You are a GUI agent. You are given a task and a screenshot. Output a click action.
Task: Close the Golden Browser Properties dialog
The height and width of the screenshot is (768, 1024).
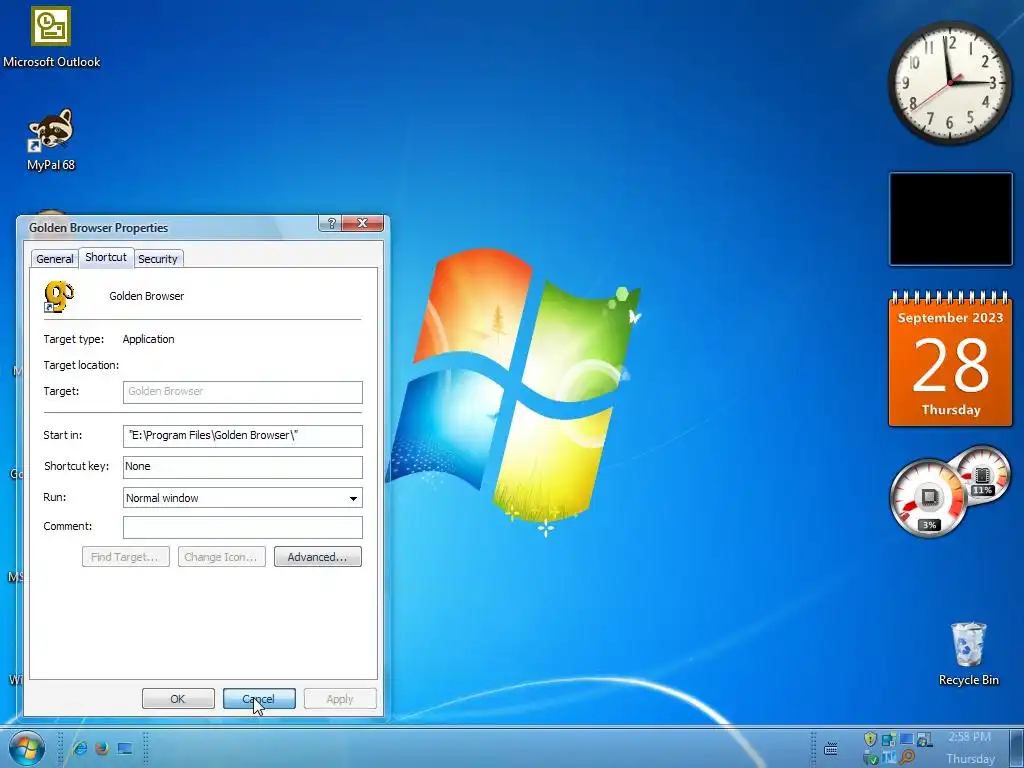coord(362,223)
